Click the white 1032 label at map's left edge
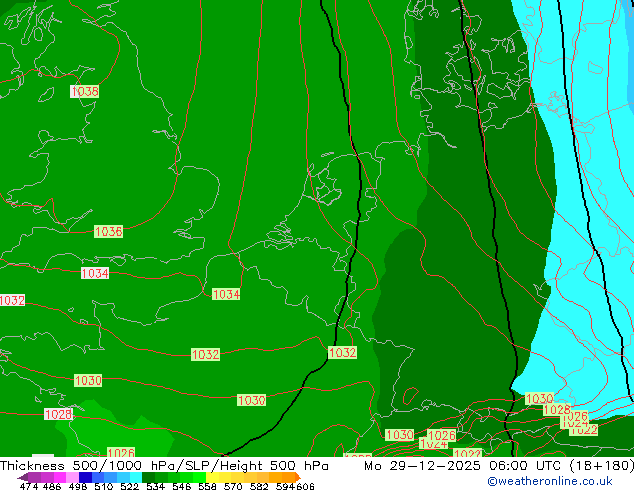Screen dimensions: 634x490 tap(12, 300)
